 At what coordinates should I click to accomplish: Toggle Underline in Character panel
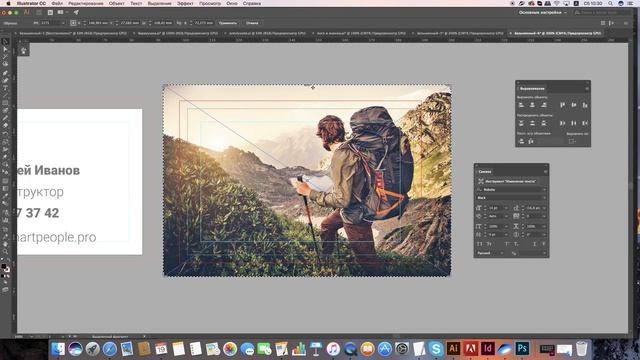[x=534, y=244]
